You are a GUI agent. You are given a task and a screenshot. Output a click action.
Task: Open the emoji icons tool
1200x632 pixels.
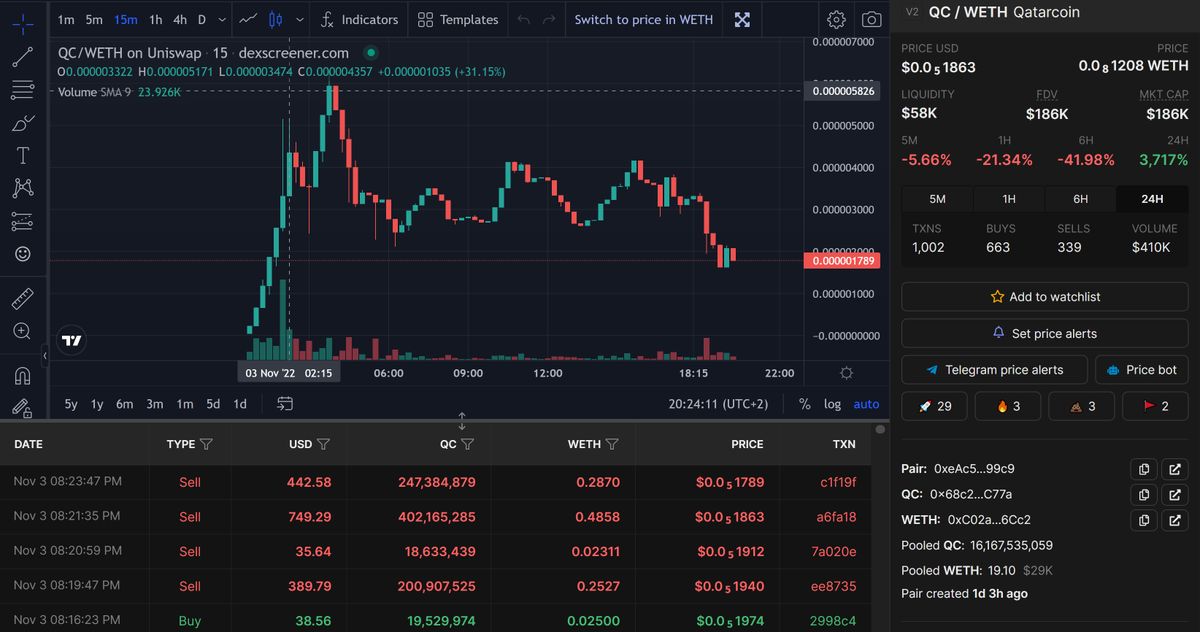pyautogui.click(x=23, y=254)
